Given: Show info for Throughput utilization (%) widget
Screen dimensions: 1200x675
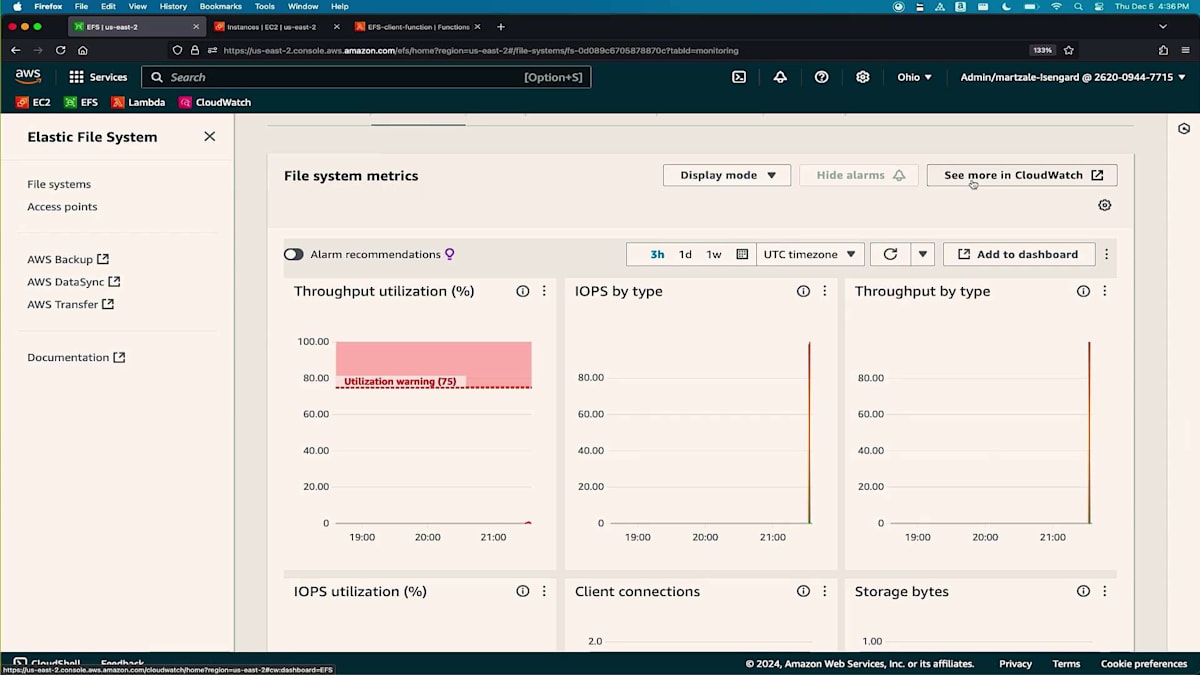Looking at the screenshot, I should 522,291.
